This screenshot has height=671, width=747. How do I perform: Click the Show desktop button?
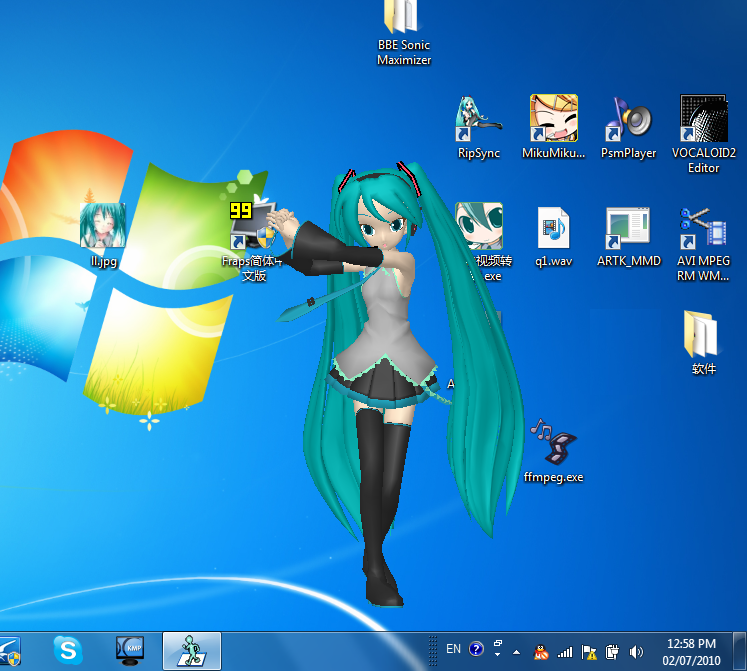coord(739,651)
